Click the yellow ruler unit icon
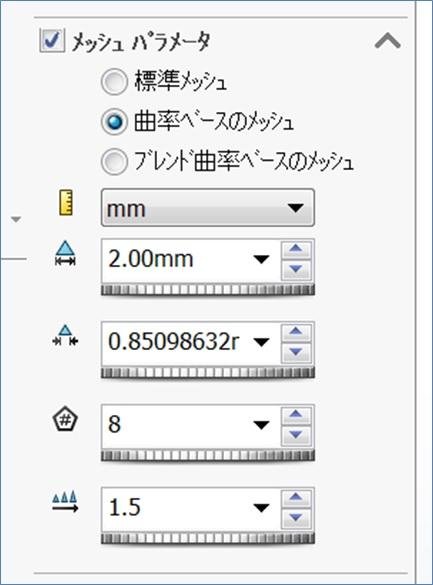This screenshot has width=433, height=585. click(x=66, y=203)
